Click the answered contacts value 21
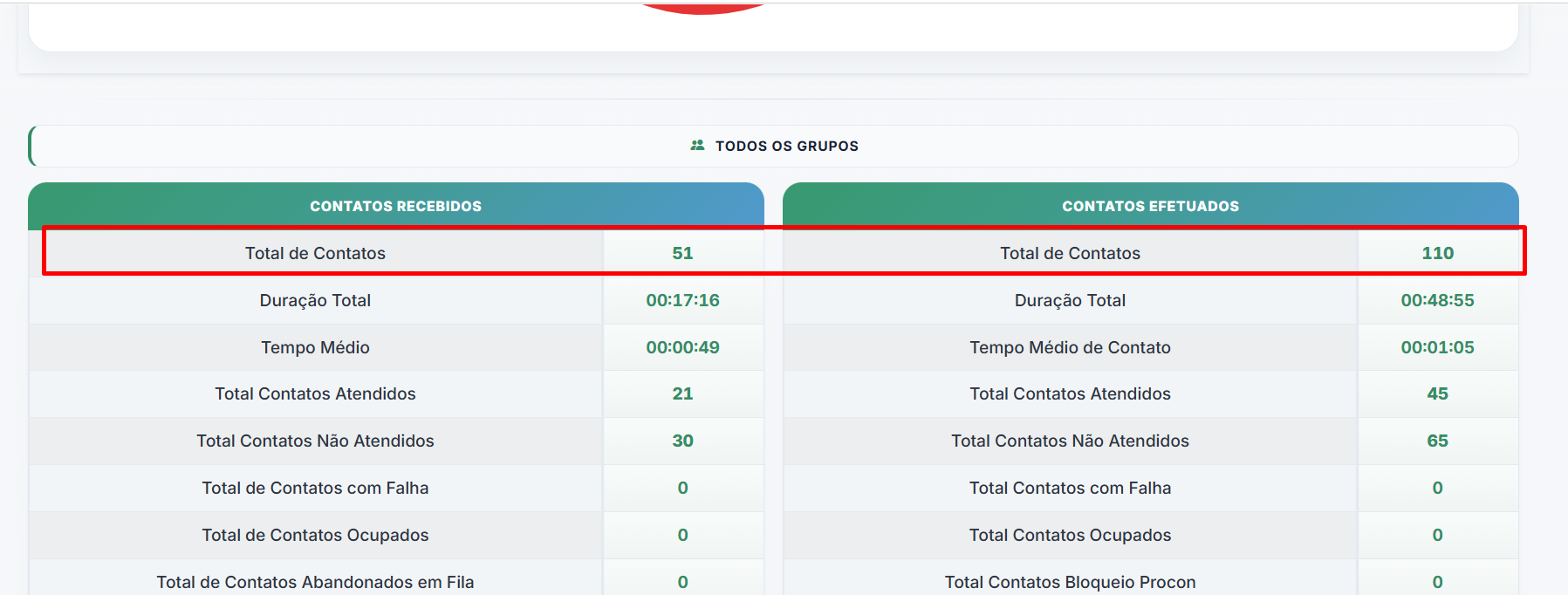 pyautogui.click(x=682, y=393)
